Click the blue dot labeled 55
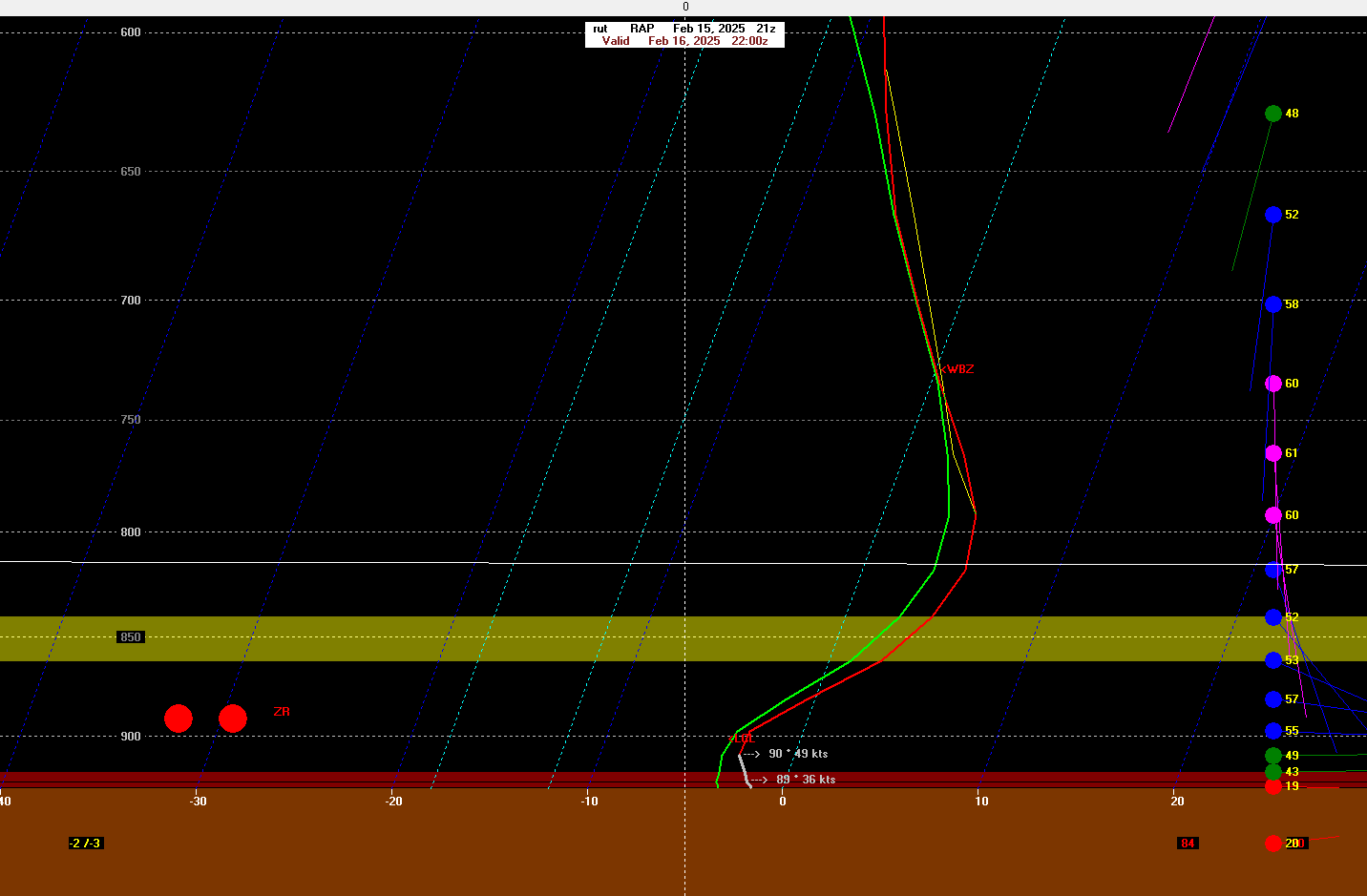This screenshot has height=896, width=1367. [x=1273, y=731]
